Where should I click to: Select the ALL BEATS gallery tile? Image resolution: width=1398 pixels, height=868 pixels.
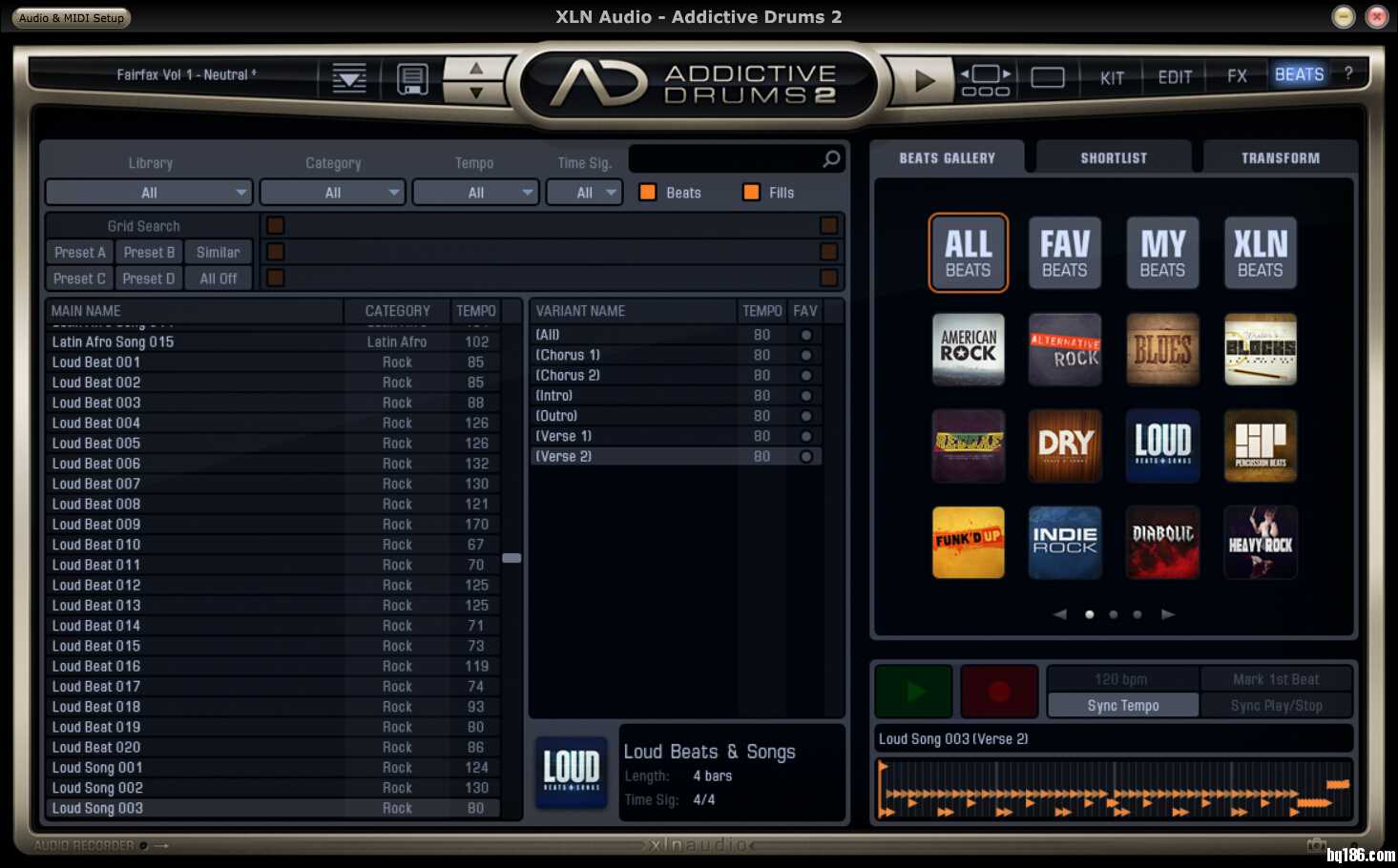[x=968, y=253]
